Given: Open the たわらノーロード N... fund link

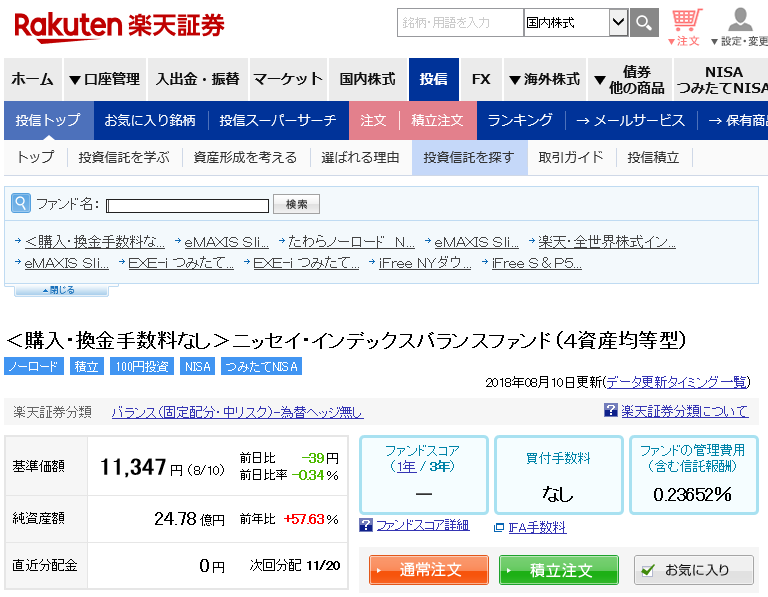Looking at the screenshot, I should pos(351,241).
